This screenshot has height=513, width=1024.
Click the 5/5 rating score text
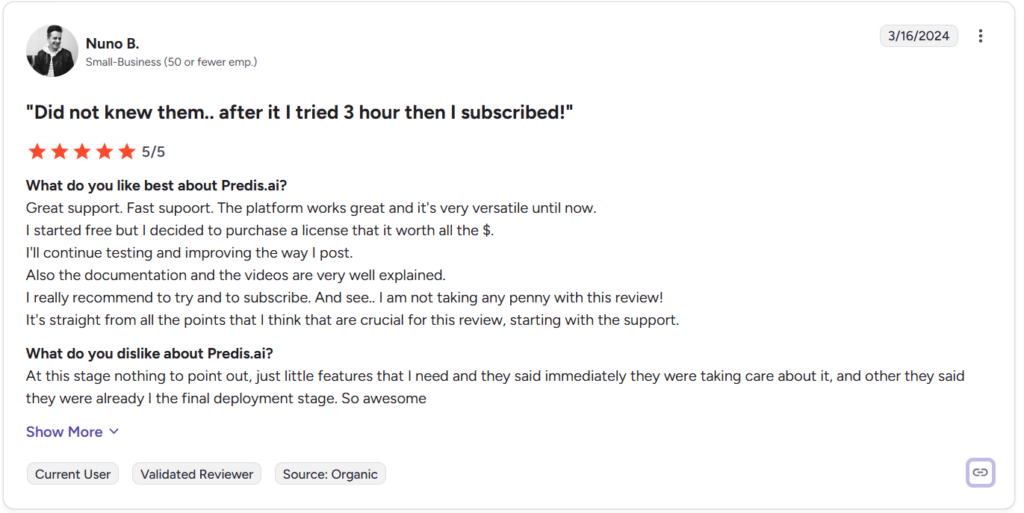coord(153,152)
